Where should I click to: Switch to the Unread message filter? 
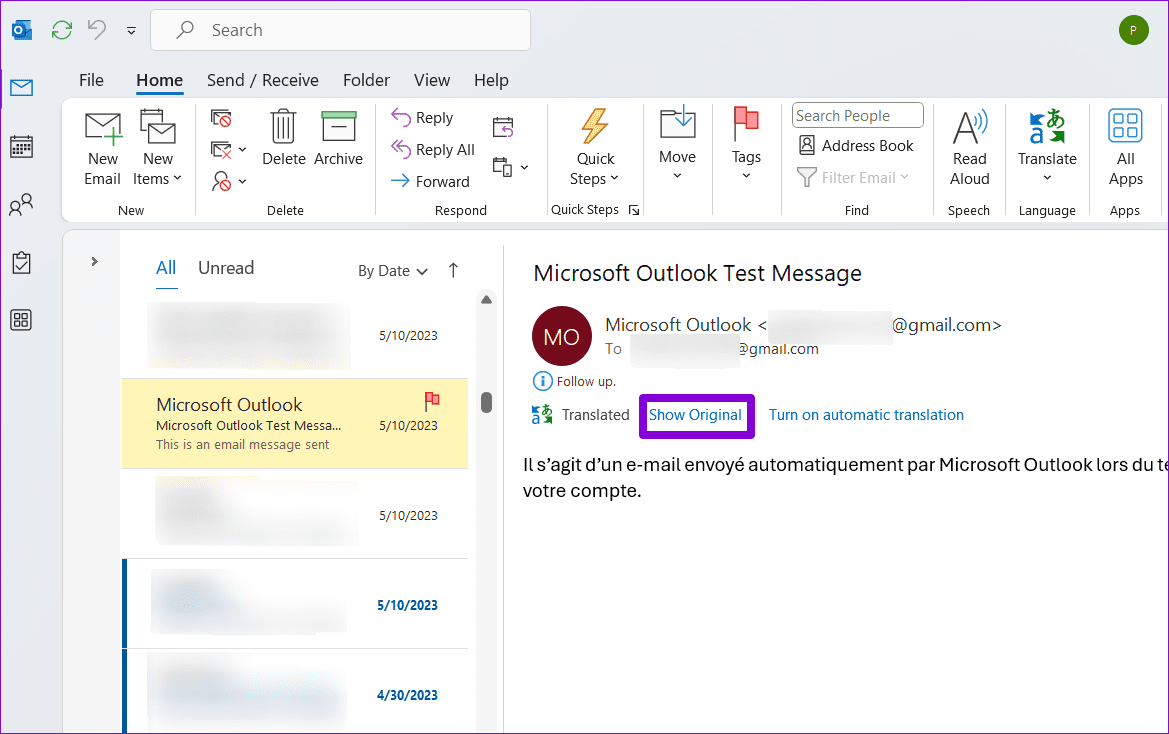(x=225, y=268)
